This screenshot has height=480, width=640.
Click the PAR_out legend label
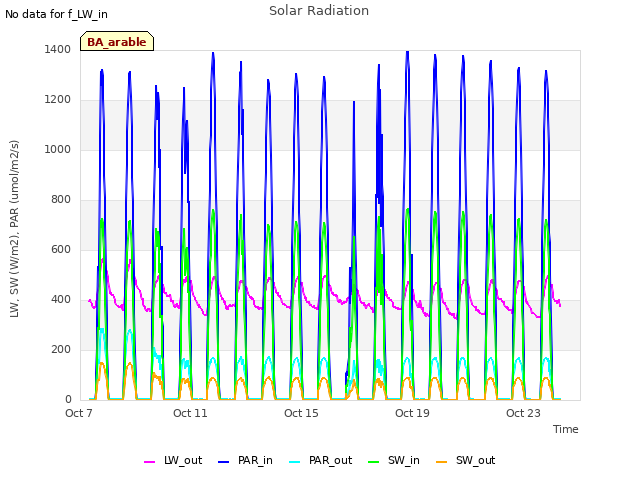(330, 460)
